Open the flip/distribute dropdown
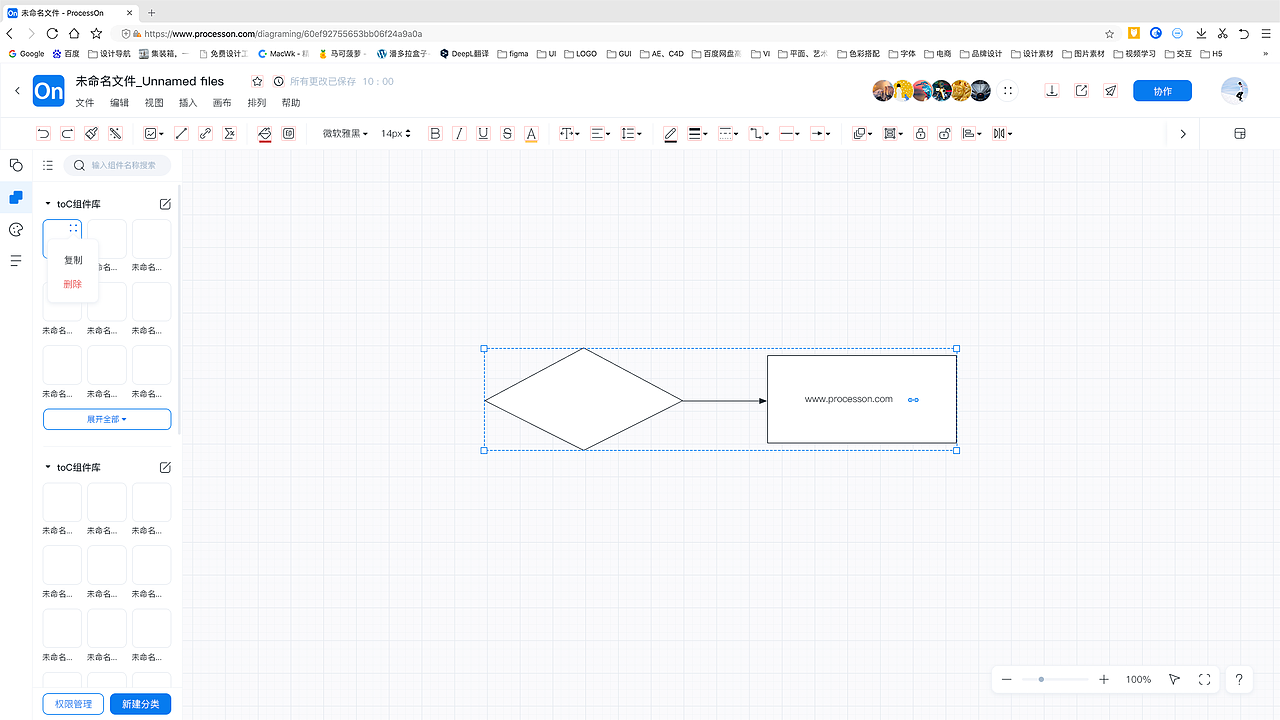1280x720 pixels. [x=1002, y=133]
